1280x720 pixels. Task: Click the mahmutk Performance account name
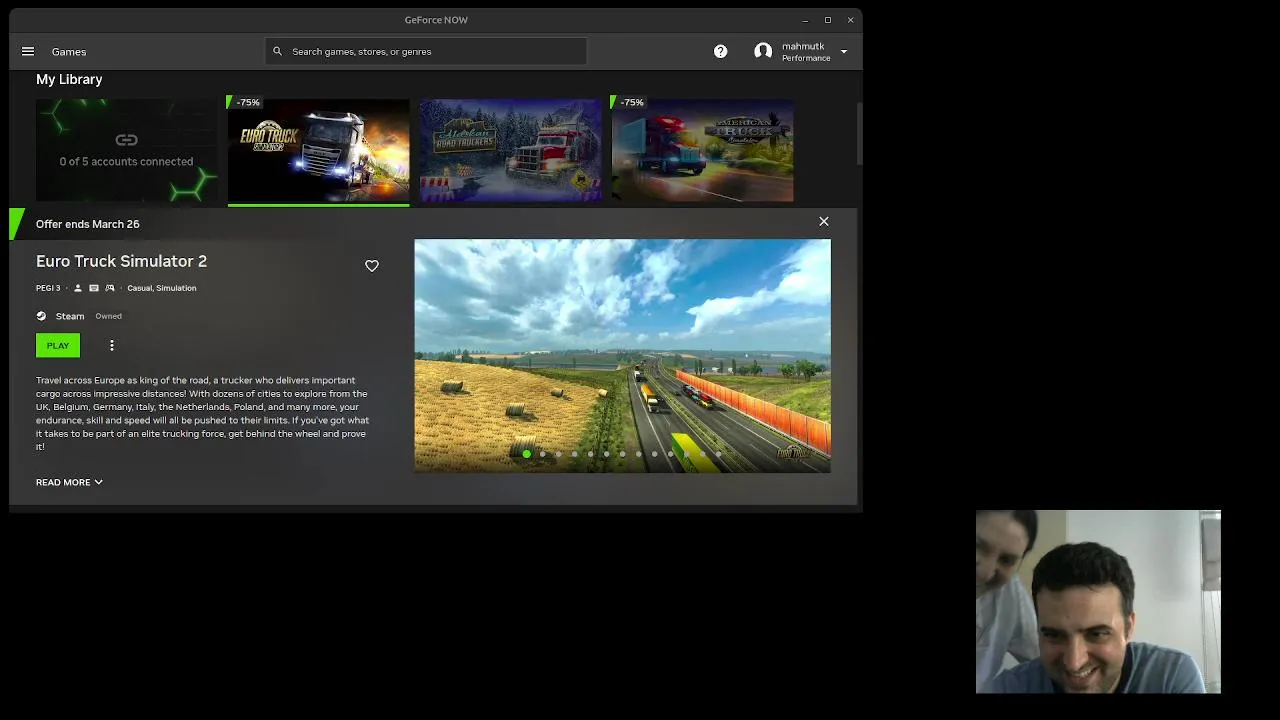pos(806,52)
